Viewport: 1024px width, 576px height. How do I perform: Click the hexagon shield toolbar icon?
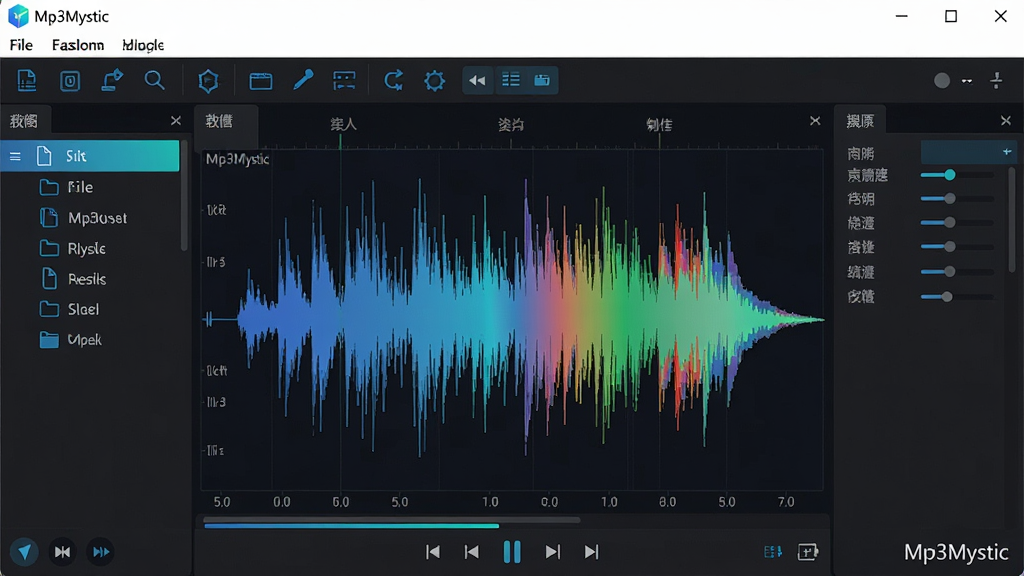click(x=208, y=81)
